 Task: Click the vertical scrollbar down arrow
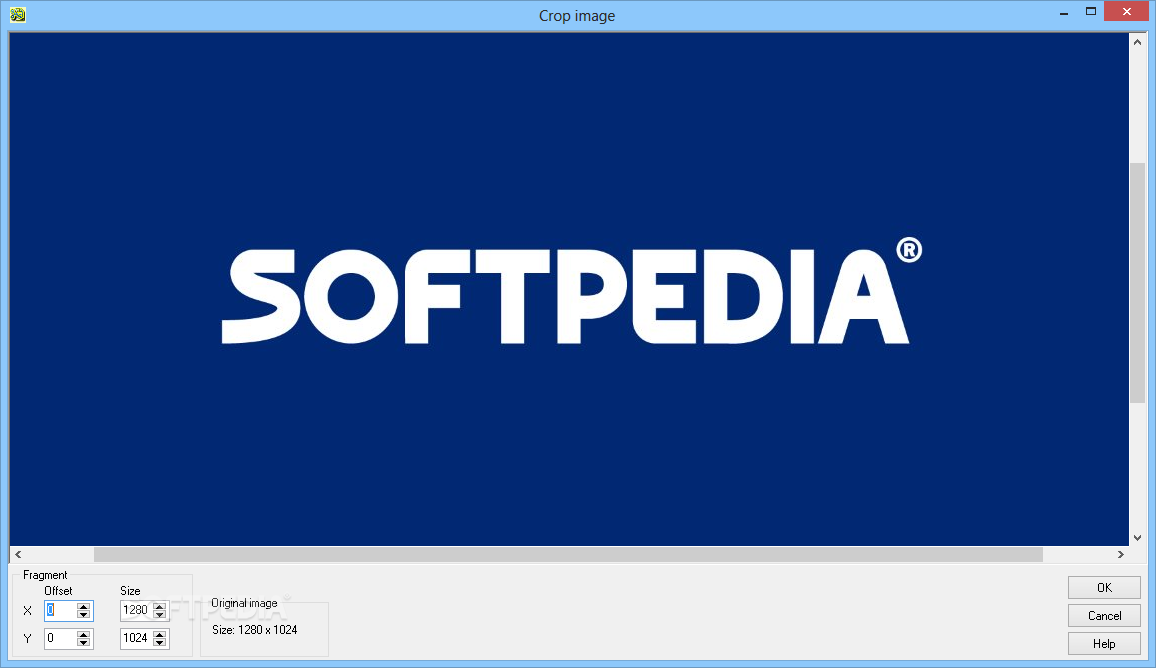[1138, 537]
